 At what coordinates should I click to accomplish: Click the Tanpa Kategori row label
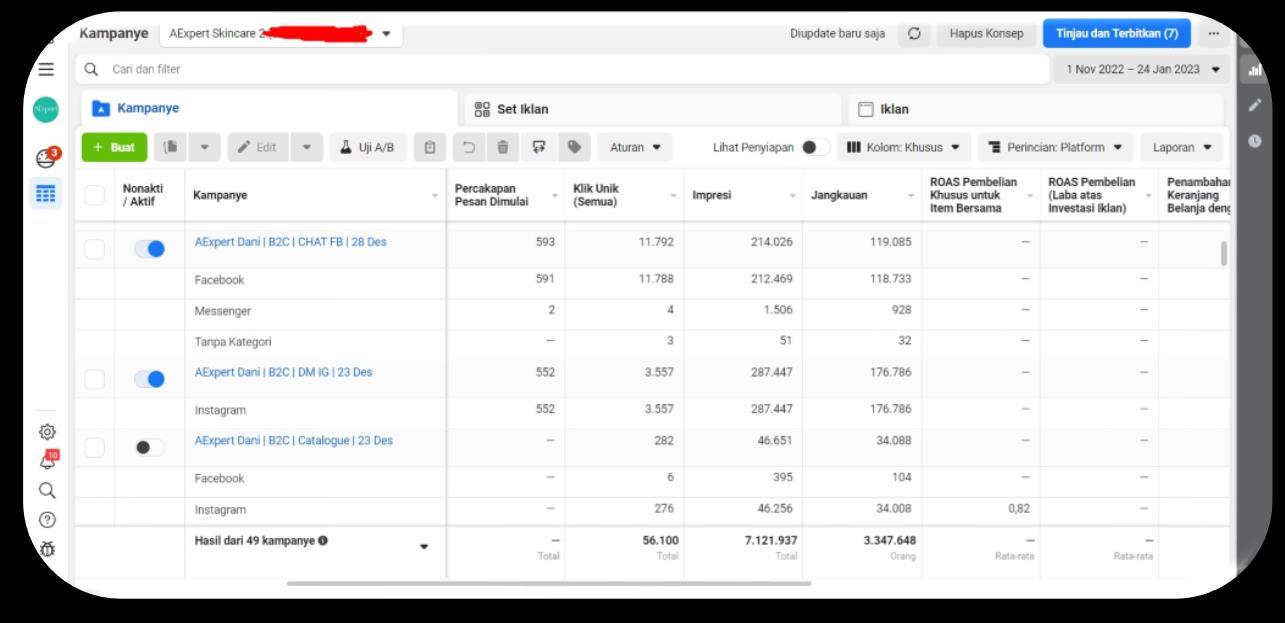[x=232, y=341]
